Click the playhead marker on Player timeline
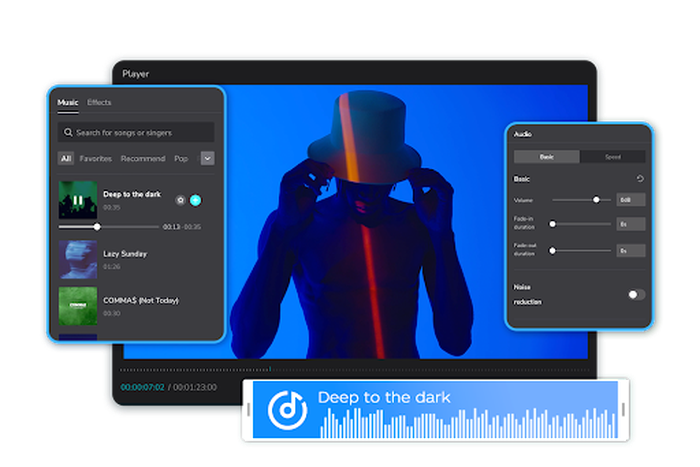This screenshot has width=700, height=467. coord(270,369)
